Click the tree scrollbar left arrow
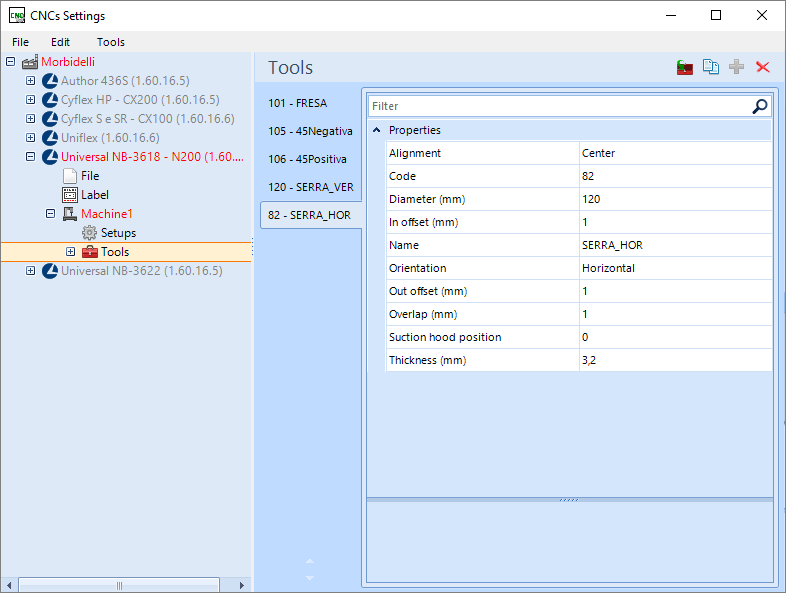This screenshot has width=786, height=593. 9,585
